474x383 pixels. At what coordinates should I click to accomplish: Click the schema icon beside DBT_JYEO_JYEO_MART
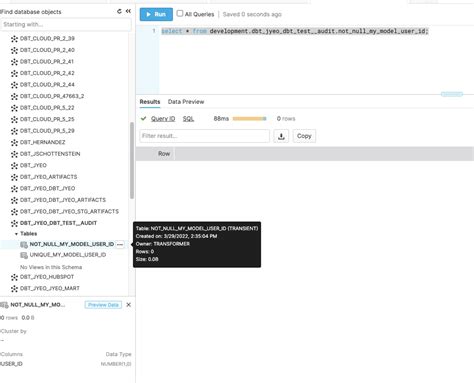(x=14, y=288)
